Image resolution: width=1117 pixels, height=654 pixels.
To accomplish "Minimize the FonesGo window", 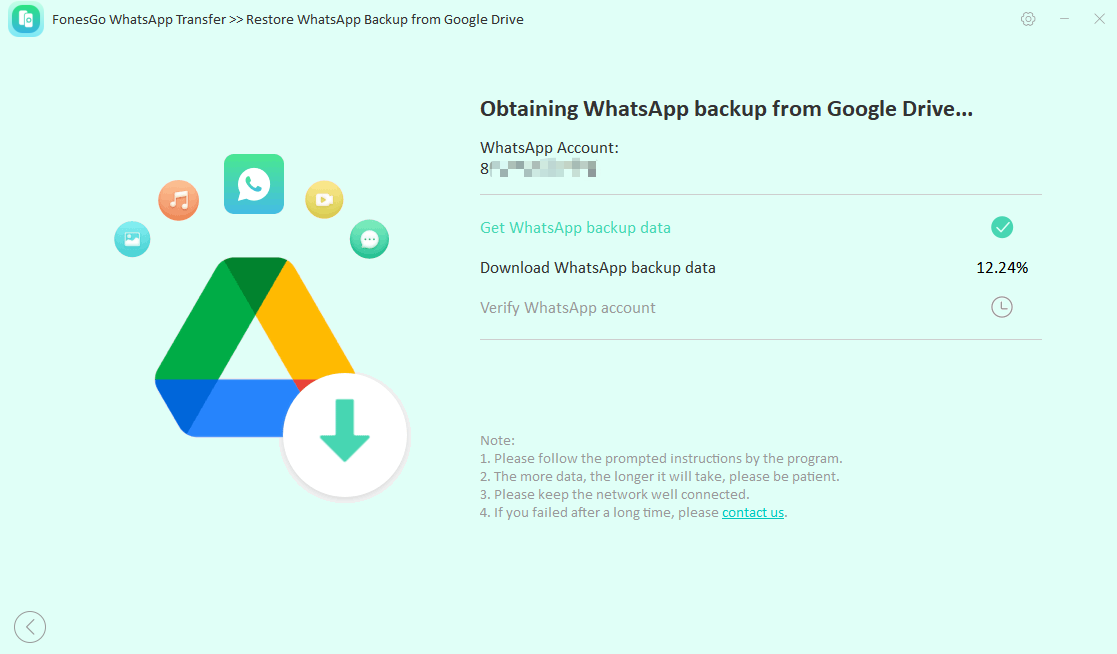I will [x=1064, y=19].
